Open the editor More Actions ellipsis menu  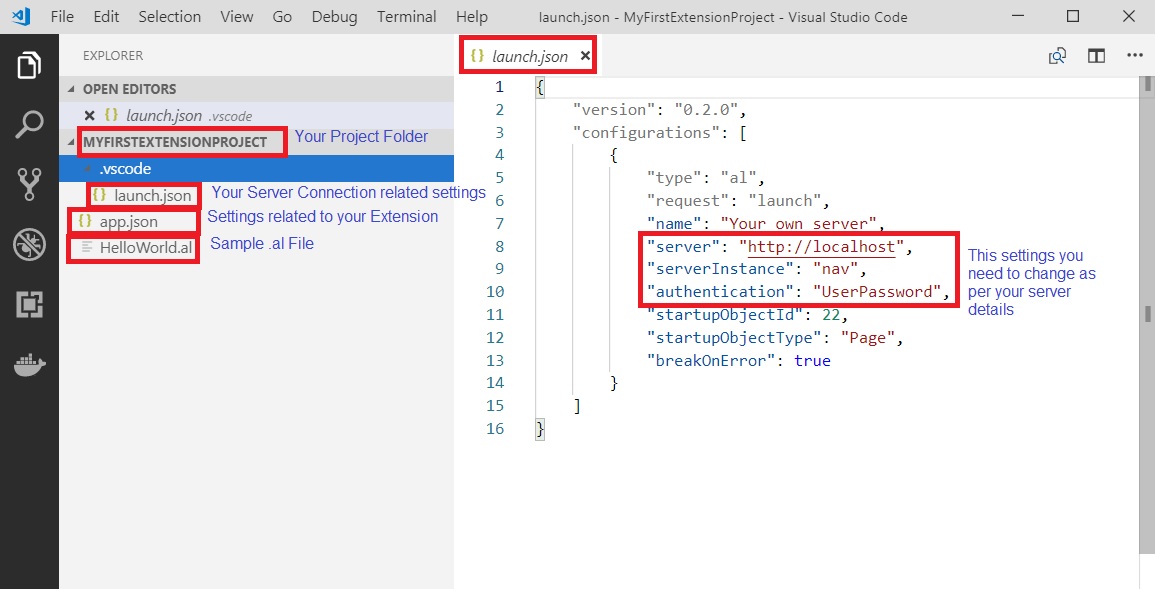click(x=1134, y=56)
